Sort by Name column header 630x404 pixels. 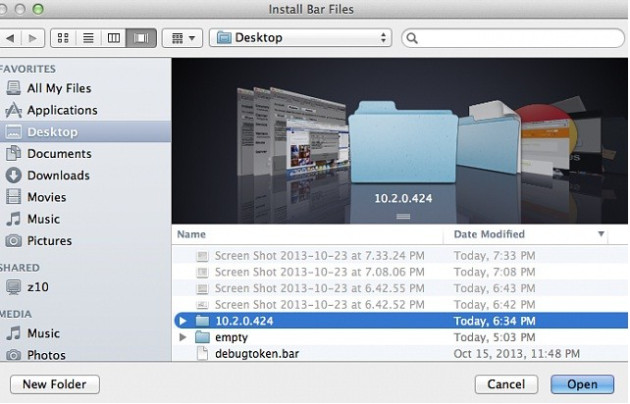[308, 234]
